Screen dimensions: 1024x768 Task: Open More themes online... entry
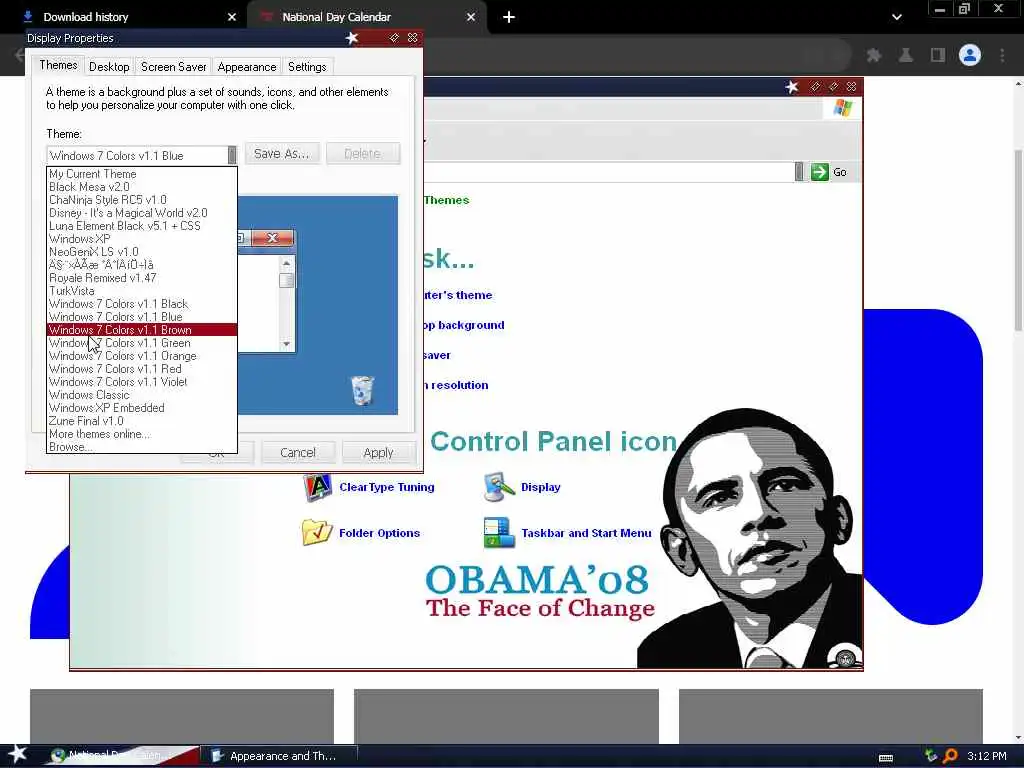pos(142,434)
